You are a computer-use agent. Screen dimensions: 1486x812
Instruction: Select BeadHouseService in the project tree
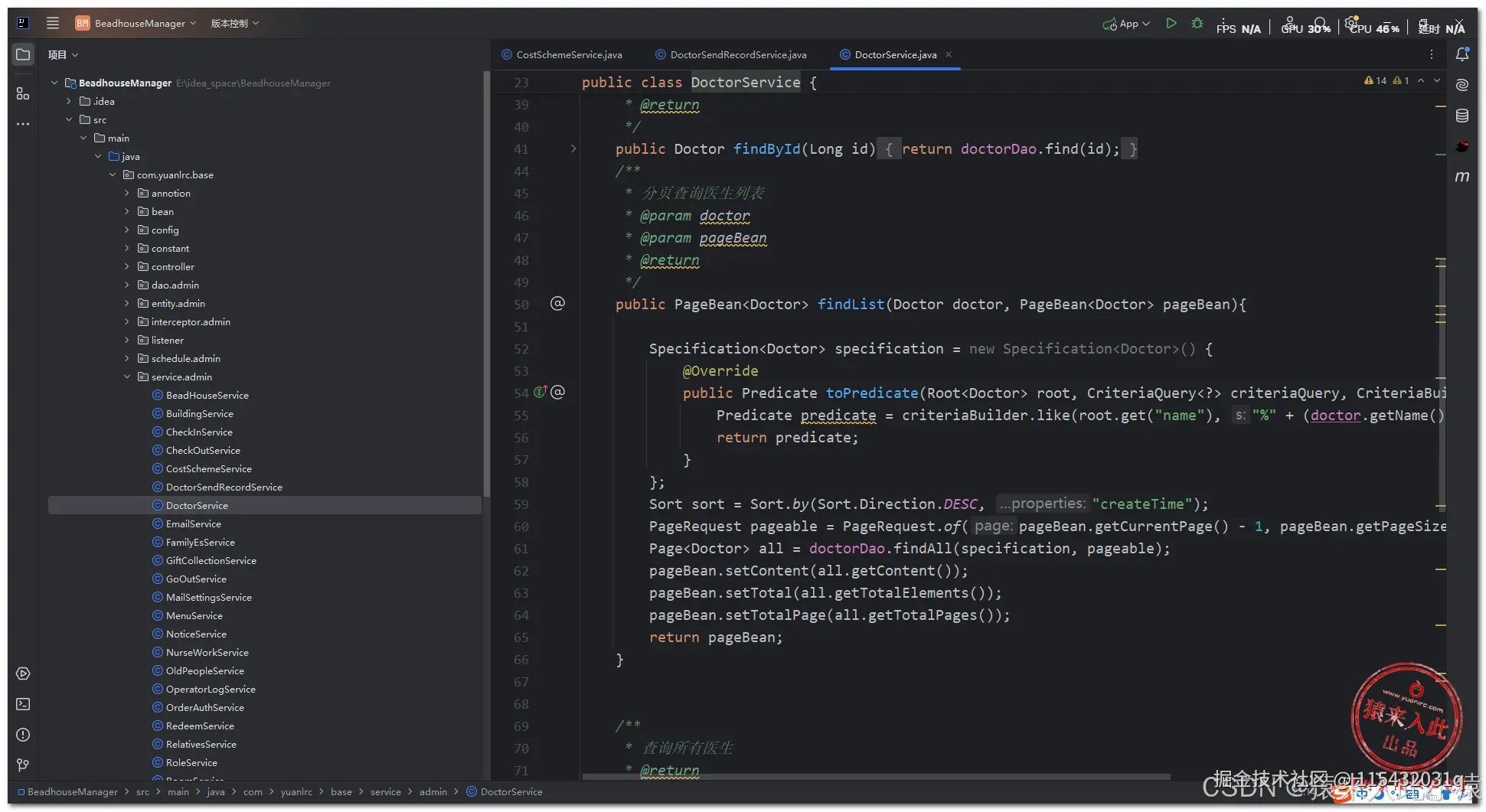click(x=207, y=395)
